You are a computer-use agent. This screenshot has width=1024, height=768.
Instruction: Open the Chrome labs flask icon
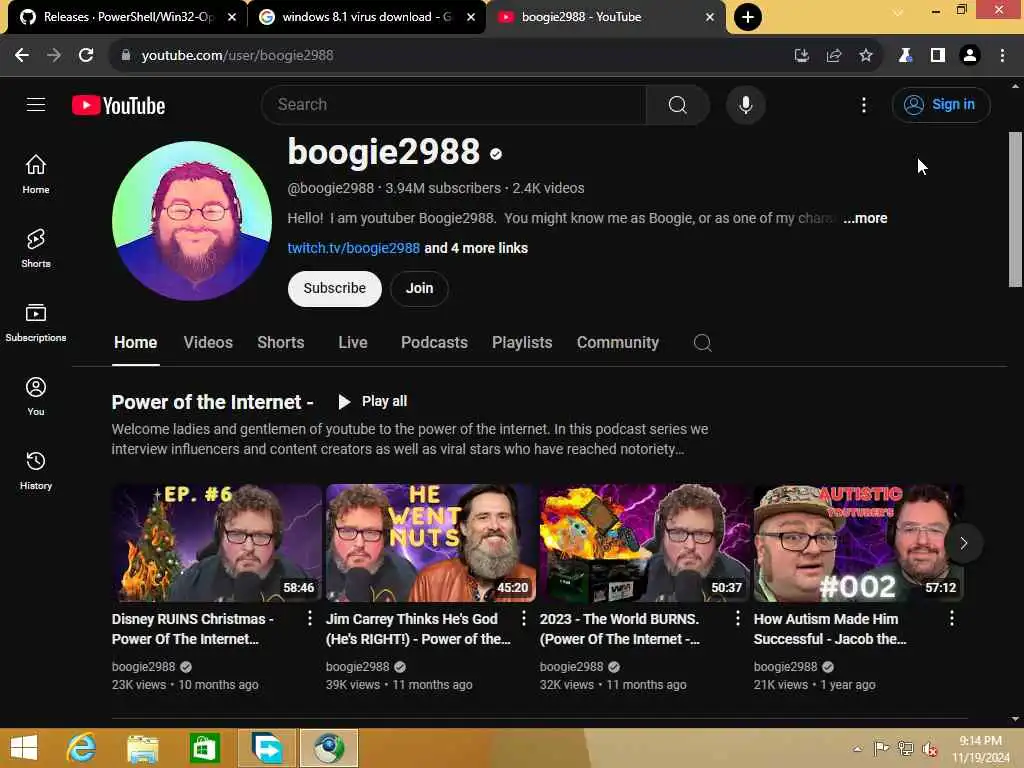click(904, 56)
